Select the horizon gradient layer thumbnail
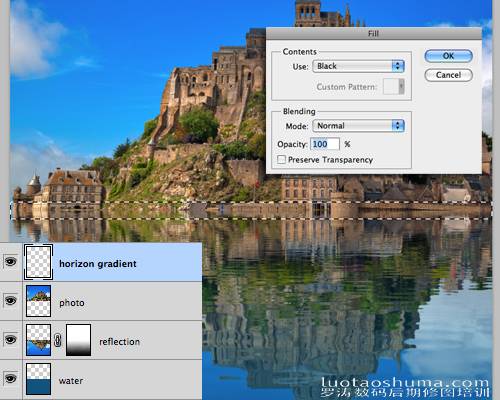This screenshot has height=400, width=500. tap(38, 262)
